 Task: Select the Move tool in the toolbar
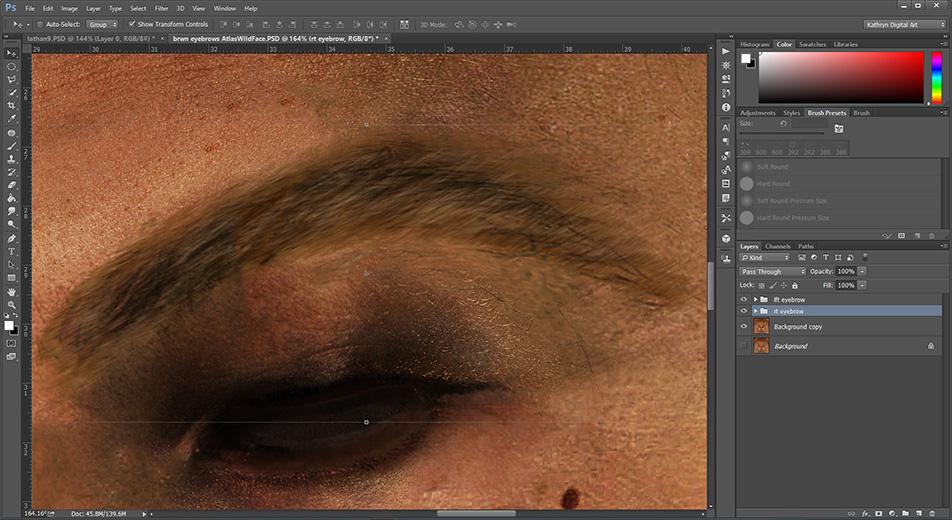point(11,53)
